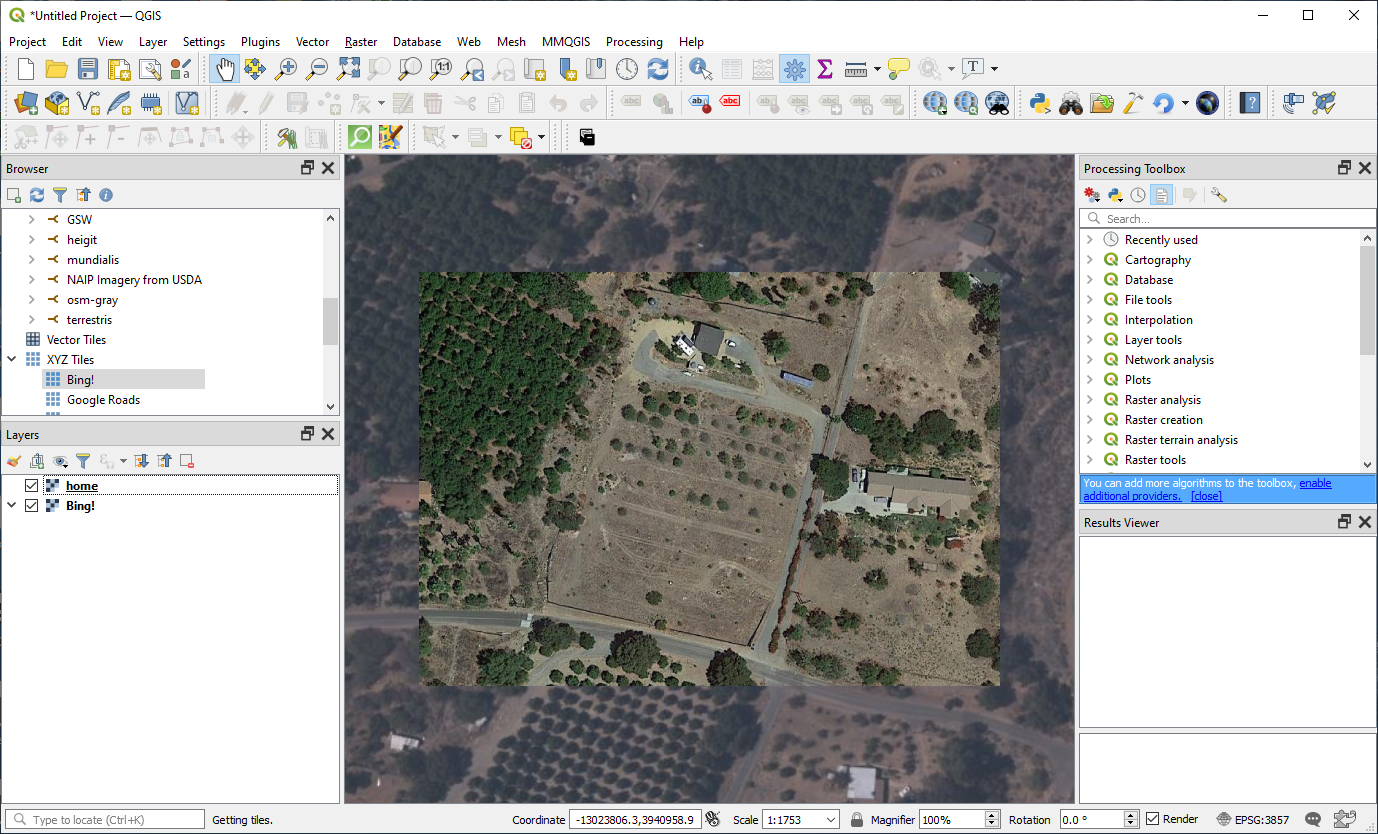Select the Zoom Out magnifier tool

pyautogui.click(x=317, y=69)
